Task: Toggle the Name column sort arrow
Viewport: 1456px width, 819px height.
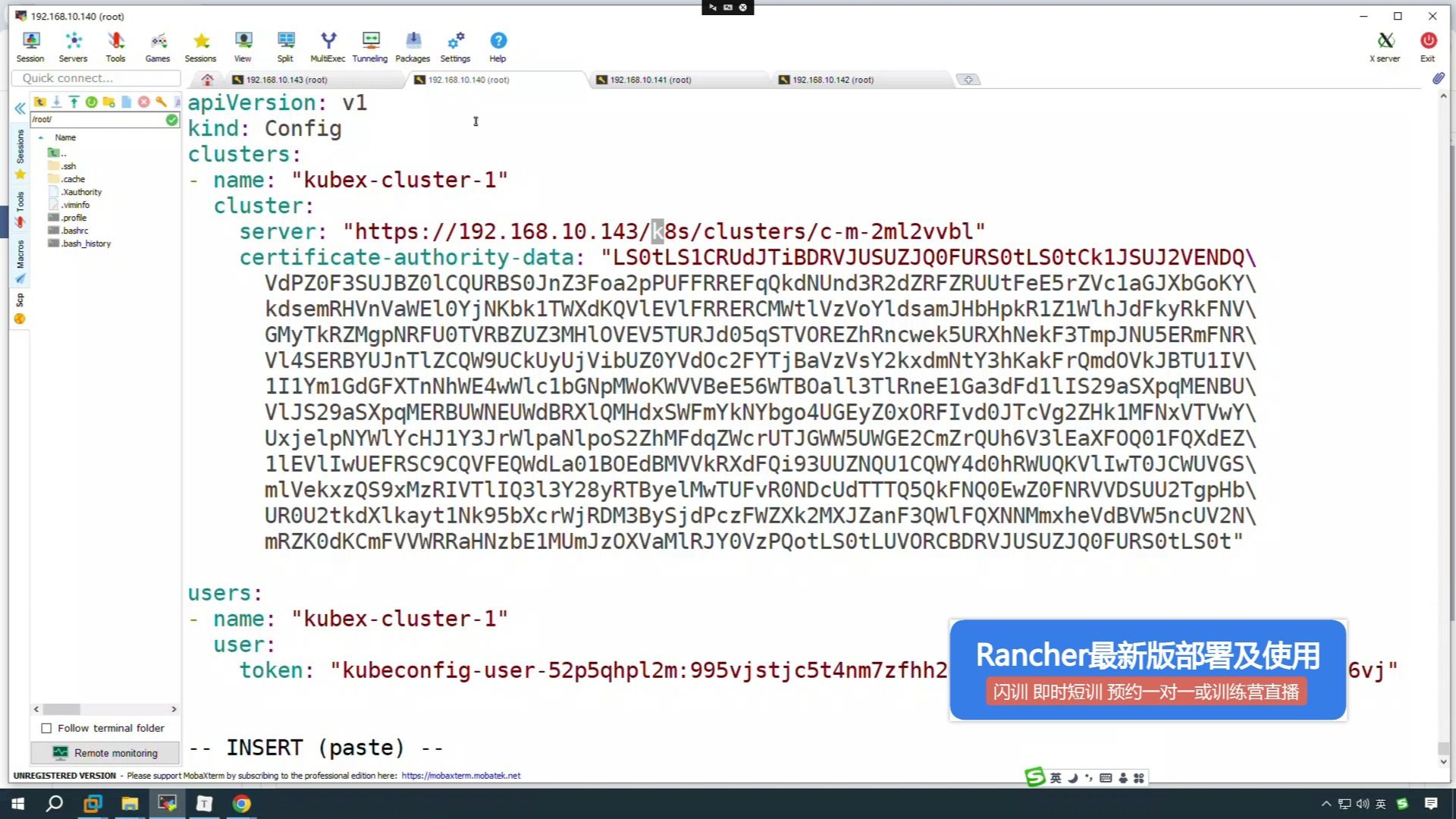Action: click(x=41, y=137)
